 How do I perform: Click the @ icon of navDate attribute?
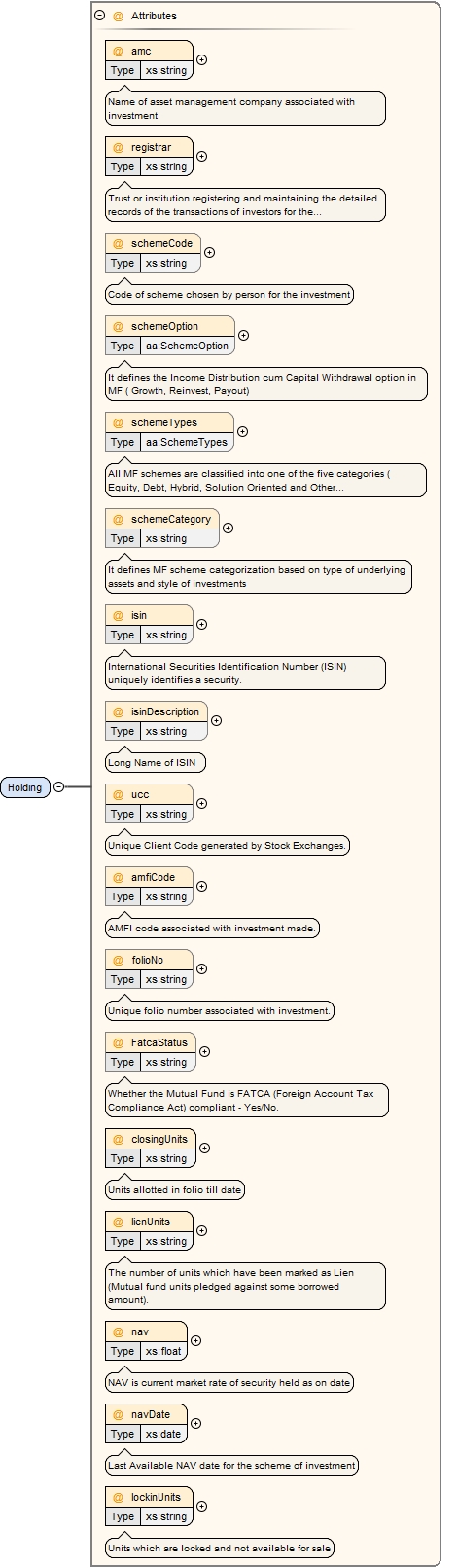tap(118, 1414)
